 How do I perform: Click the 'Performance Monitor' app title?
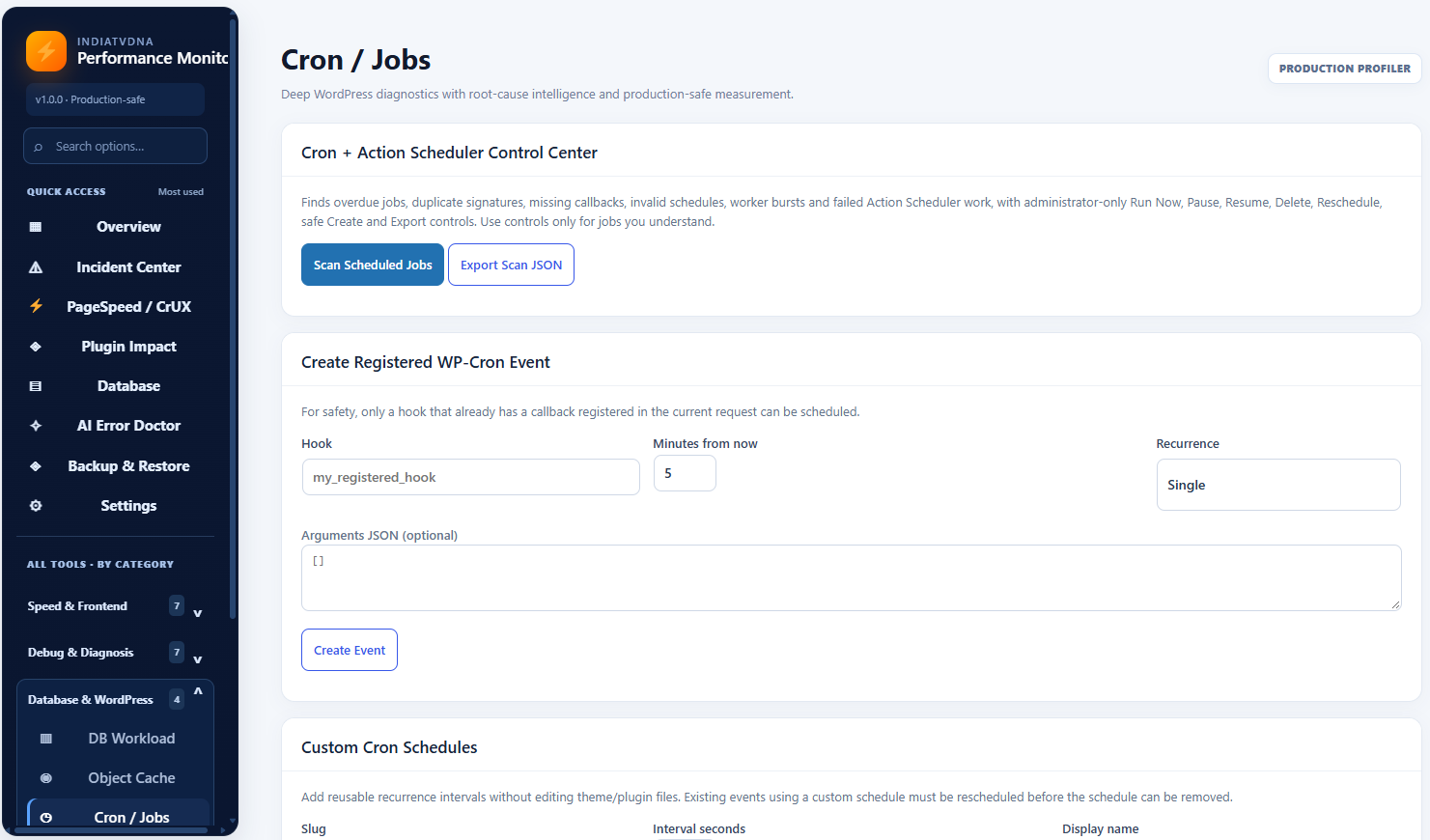(153, 58)
